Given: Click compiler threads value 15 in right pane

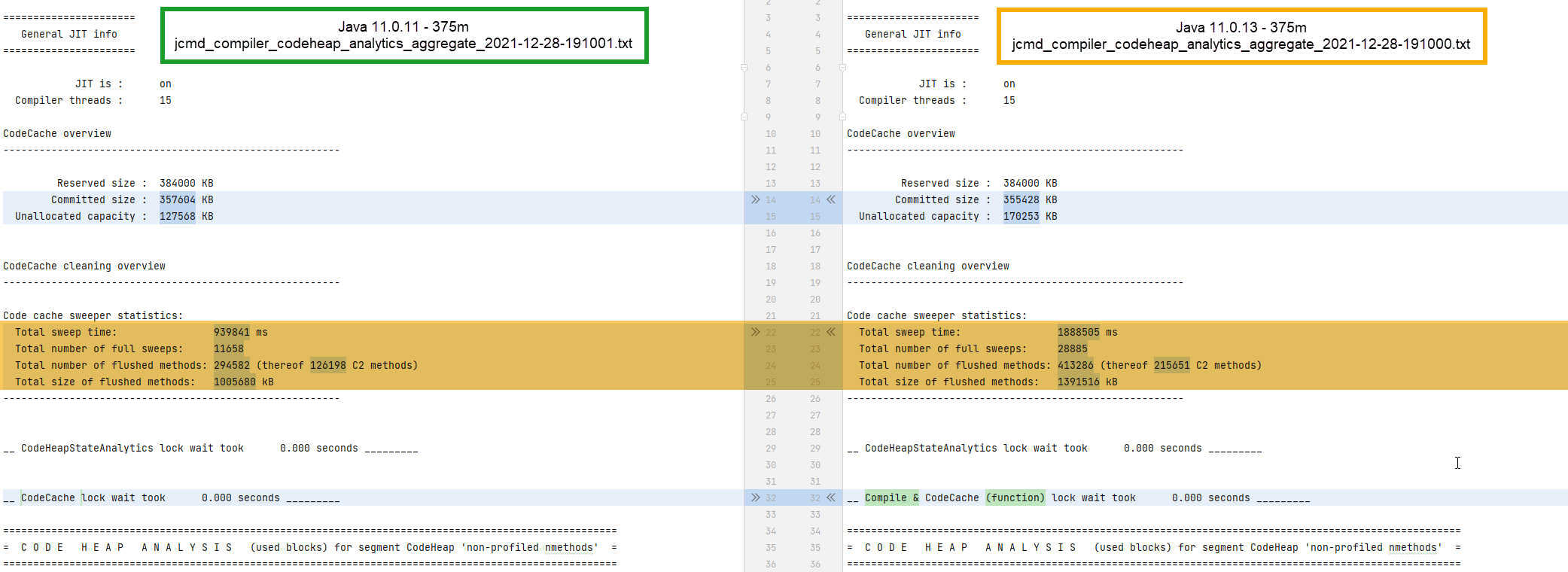Looking at the screenshot, I should [1009, 100].
